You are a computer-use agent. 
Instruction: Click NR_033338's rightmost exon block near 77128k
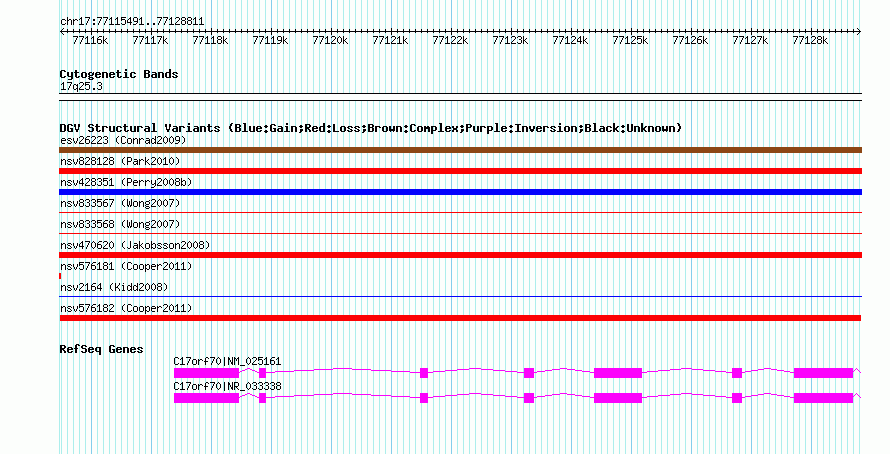click(x=823, y=398)
